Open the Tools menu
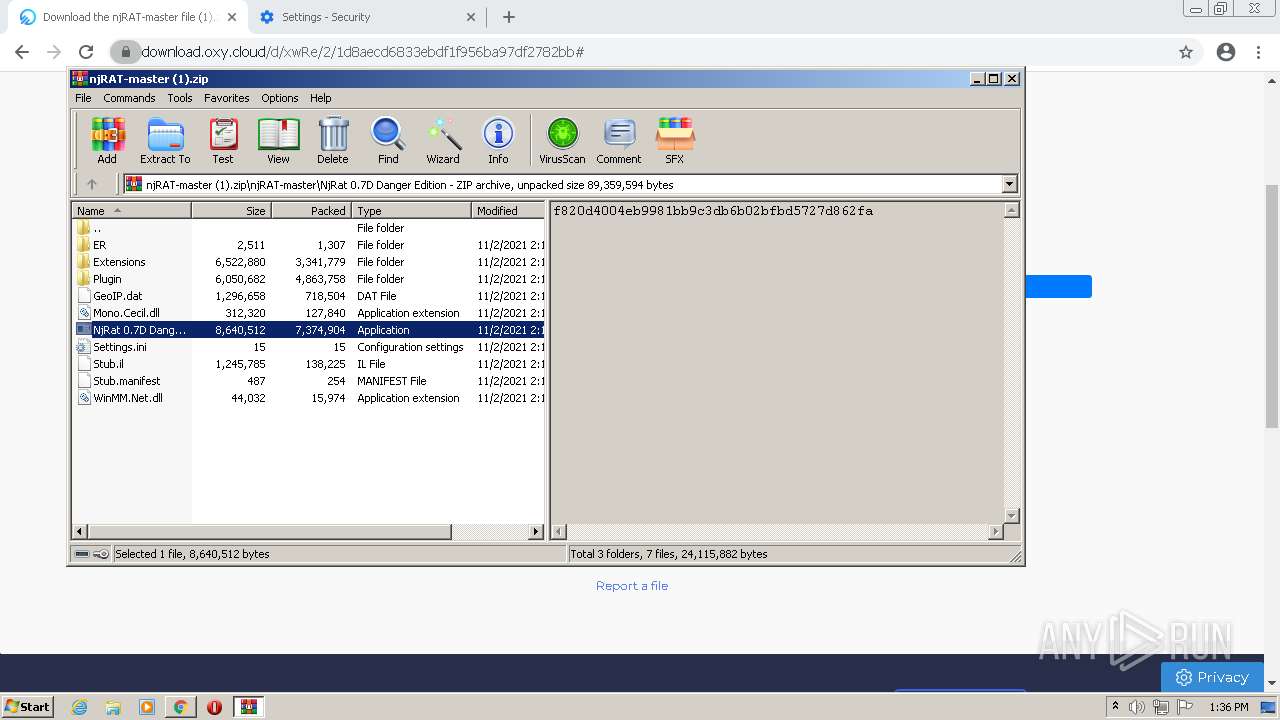Image resolution: width=1280 pixels, height=720 pixels. point(180,98)
